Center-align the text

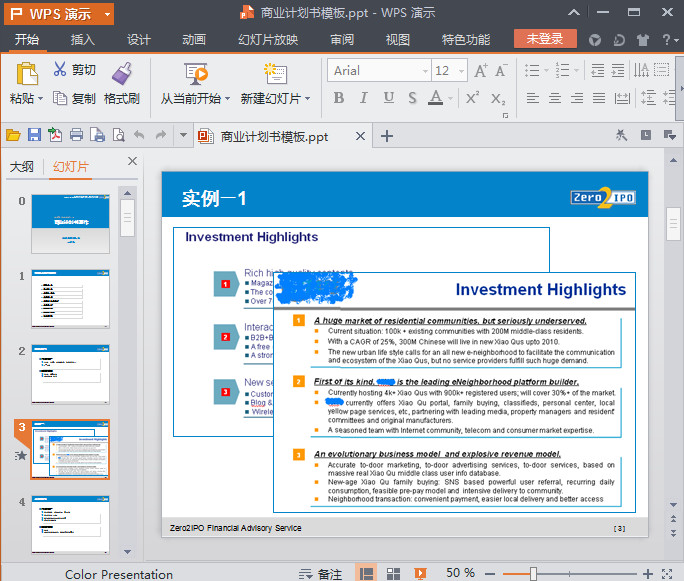[x=555, y=98]
